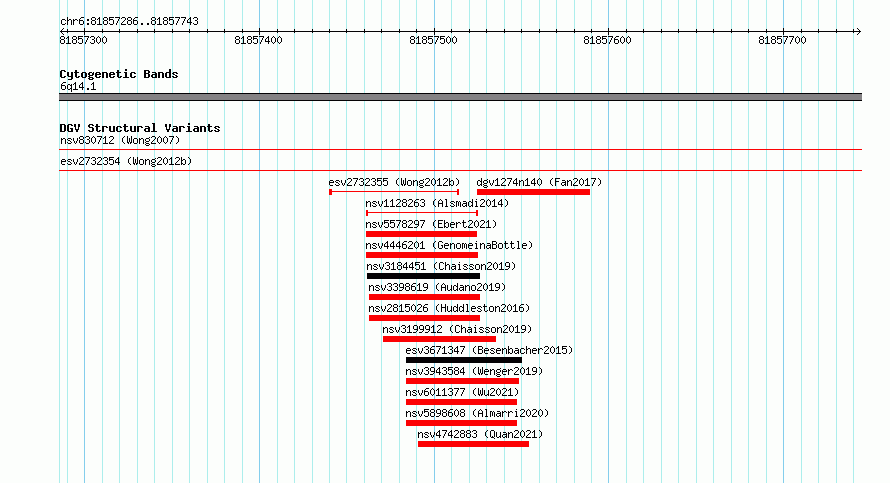This screenshot has width=890, height=483.
Task: Open esv3671347 (Besenbacher2015) label
Action: click(489, 350)
